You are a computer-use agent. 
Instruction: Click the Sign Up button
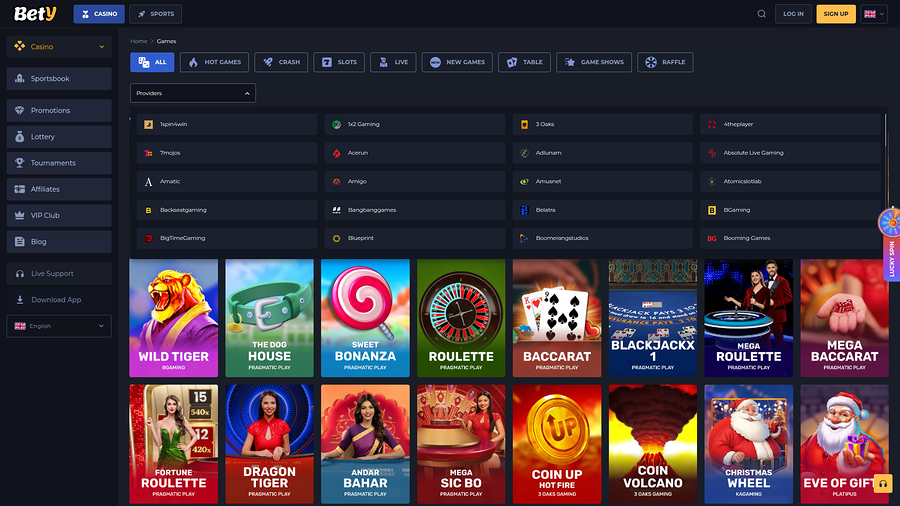pyautogui.click(x=836, y=14)
